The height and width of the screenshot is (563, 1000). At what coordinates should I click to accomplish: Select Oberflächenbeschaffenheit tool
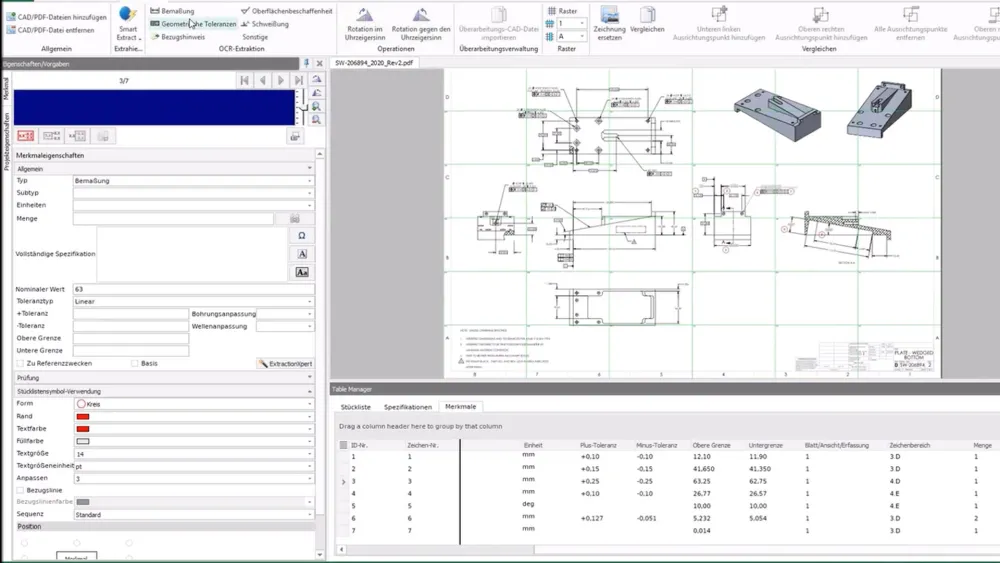tap(286, 11)
